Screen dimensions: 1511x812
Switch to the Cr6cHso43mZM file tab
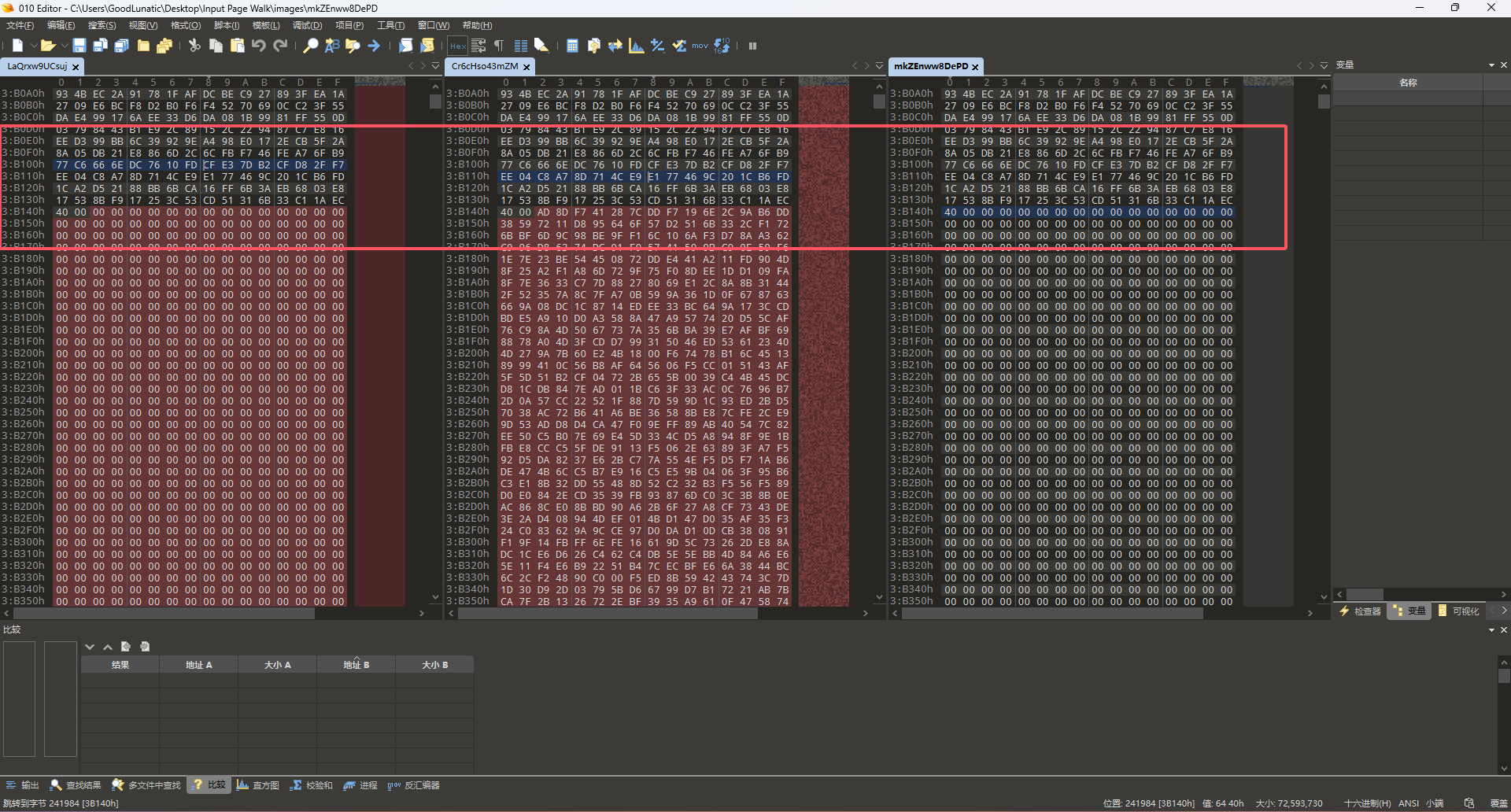[x=485, y=66]
